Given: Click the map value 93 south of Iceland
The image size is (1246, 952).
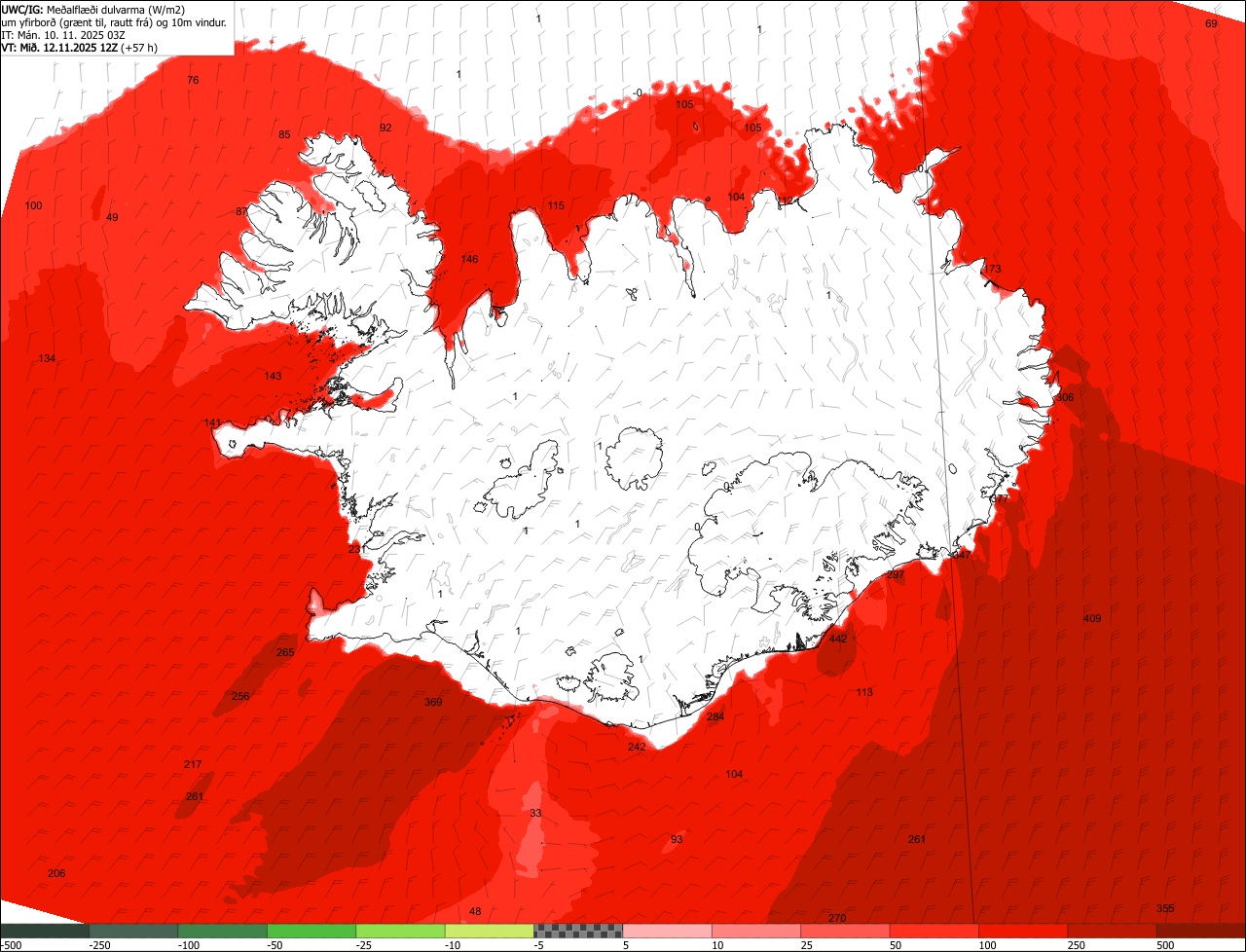Looking at the screenshot, I should click(x=677, y=839).
